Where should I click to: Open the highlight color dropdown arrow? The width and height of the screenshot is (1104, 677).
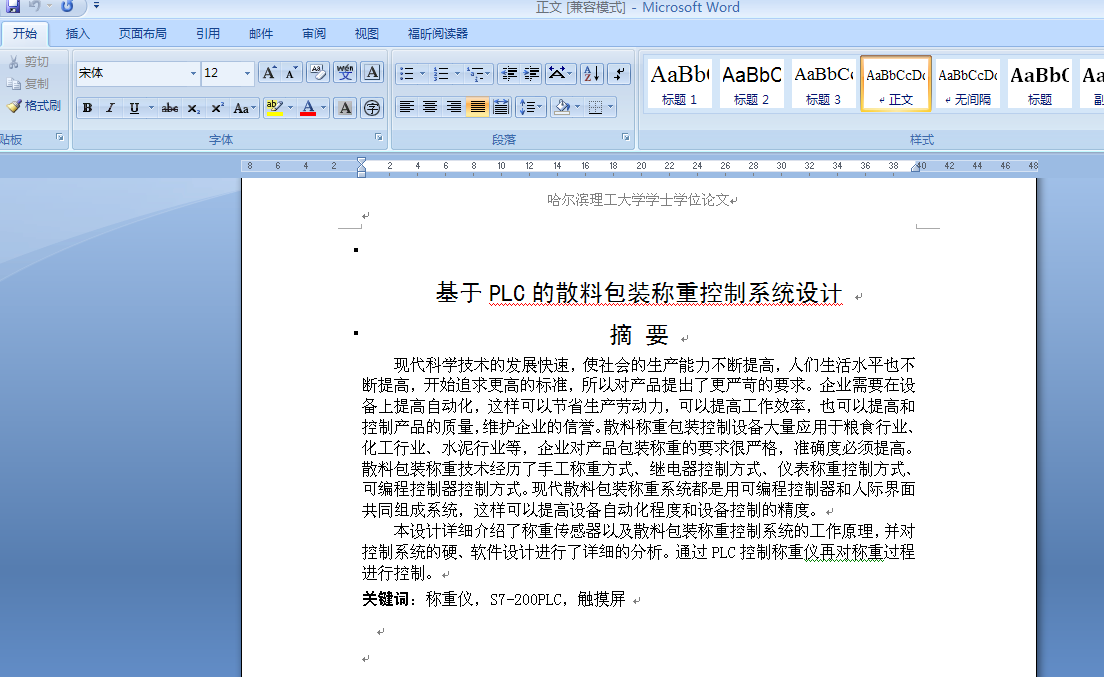pyautogui.click(x=291, y=108)
